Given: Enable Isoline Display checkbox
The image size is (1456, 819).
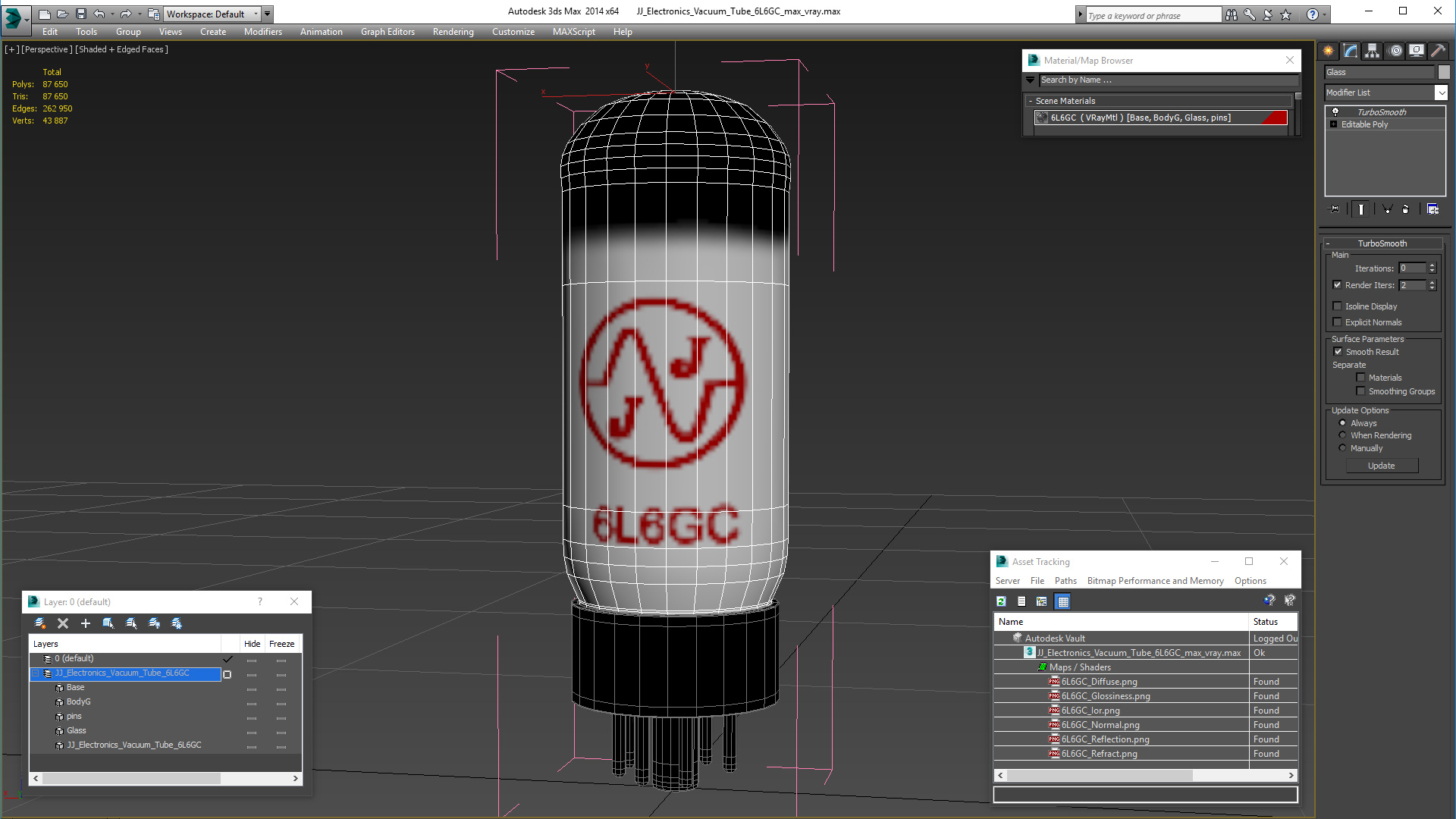Looking at the screenshot, I should 1338,306.
